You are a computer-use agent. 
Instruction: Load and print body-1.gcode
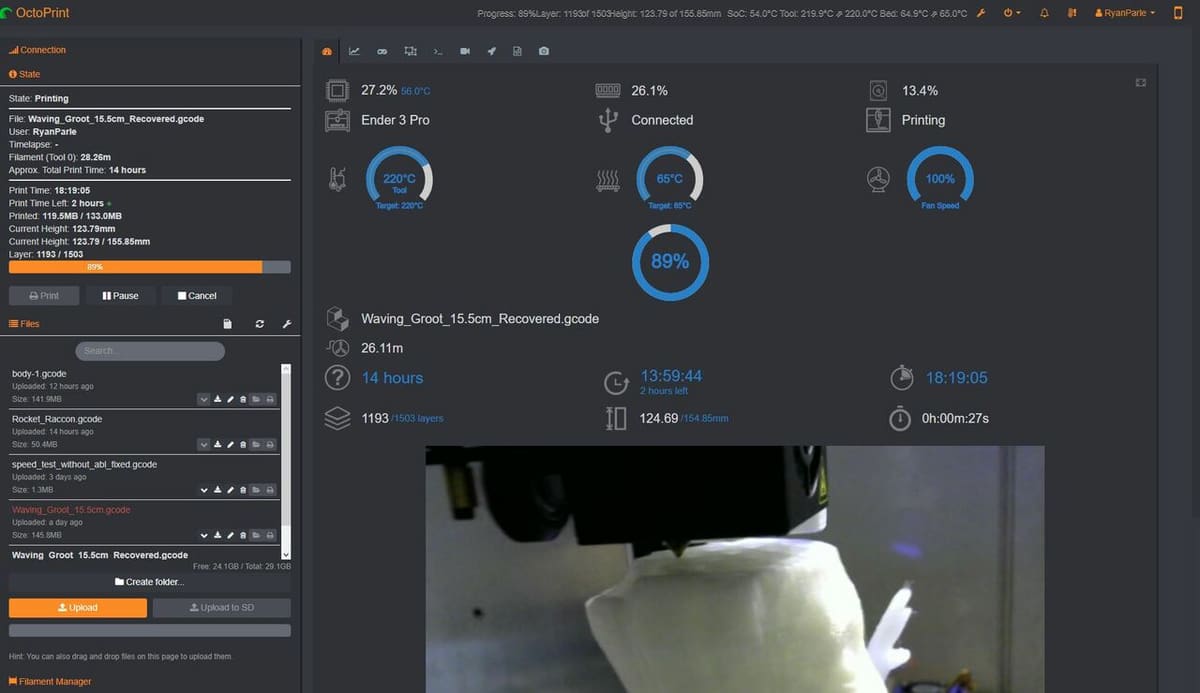[x=270, y=399]
